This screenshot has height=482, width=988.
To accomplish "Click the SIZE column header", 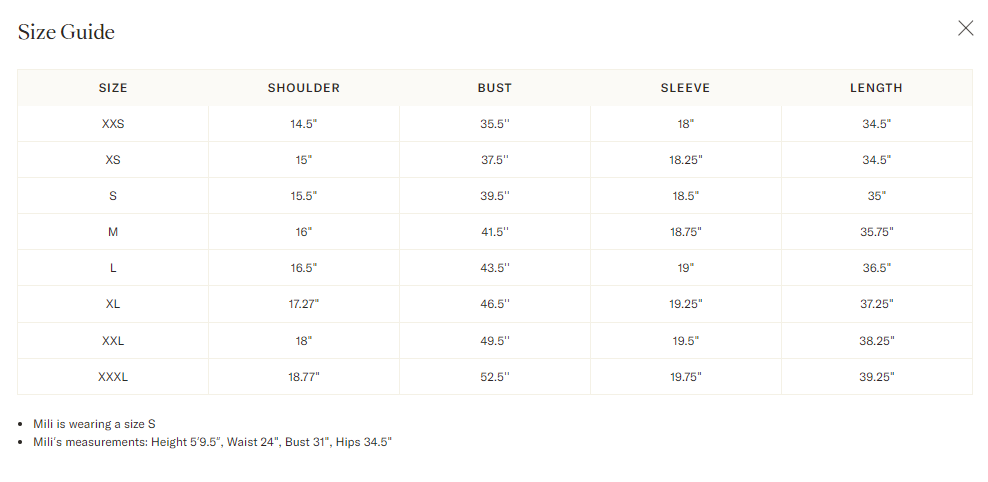I will 113,88.
